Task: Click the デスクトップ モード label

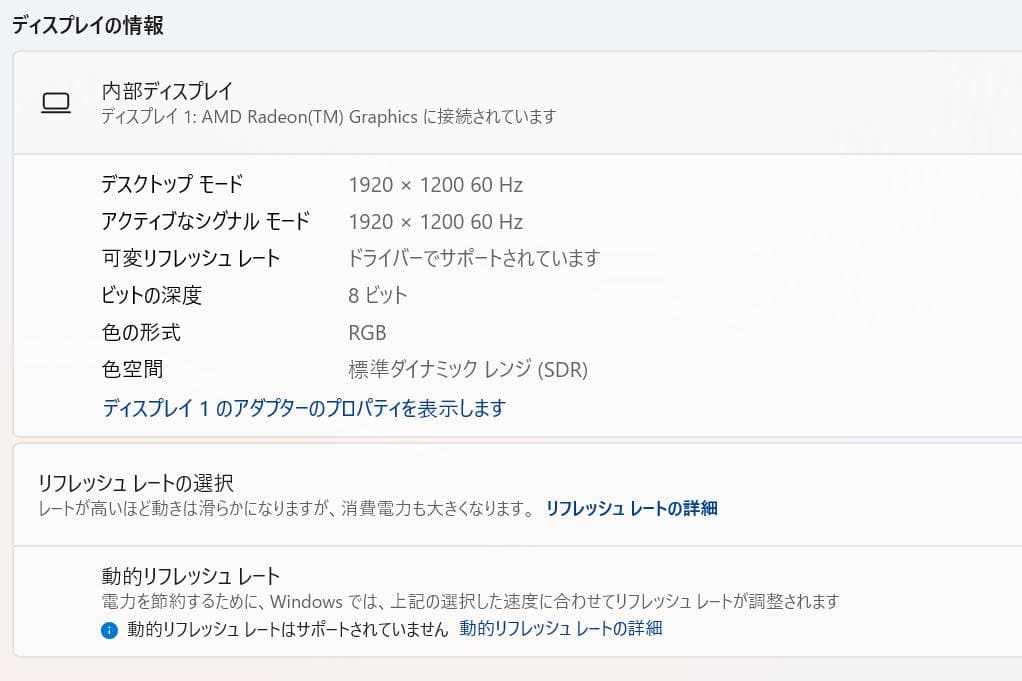Action: click(x=172, y=184)
